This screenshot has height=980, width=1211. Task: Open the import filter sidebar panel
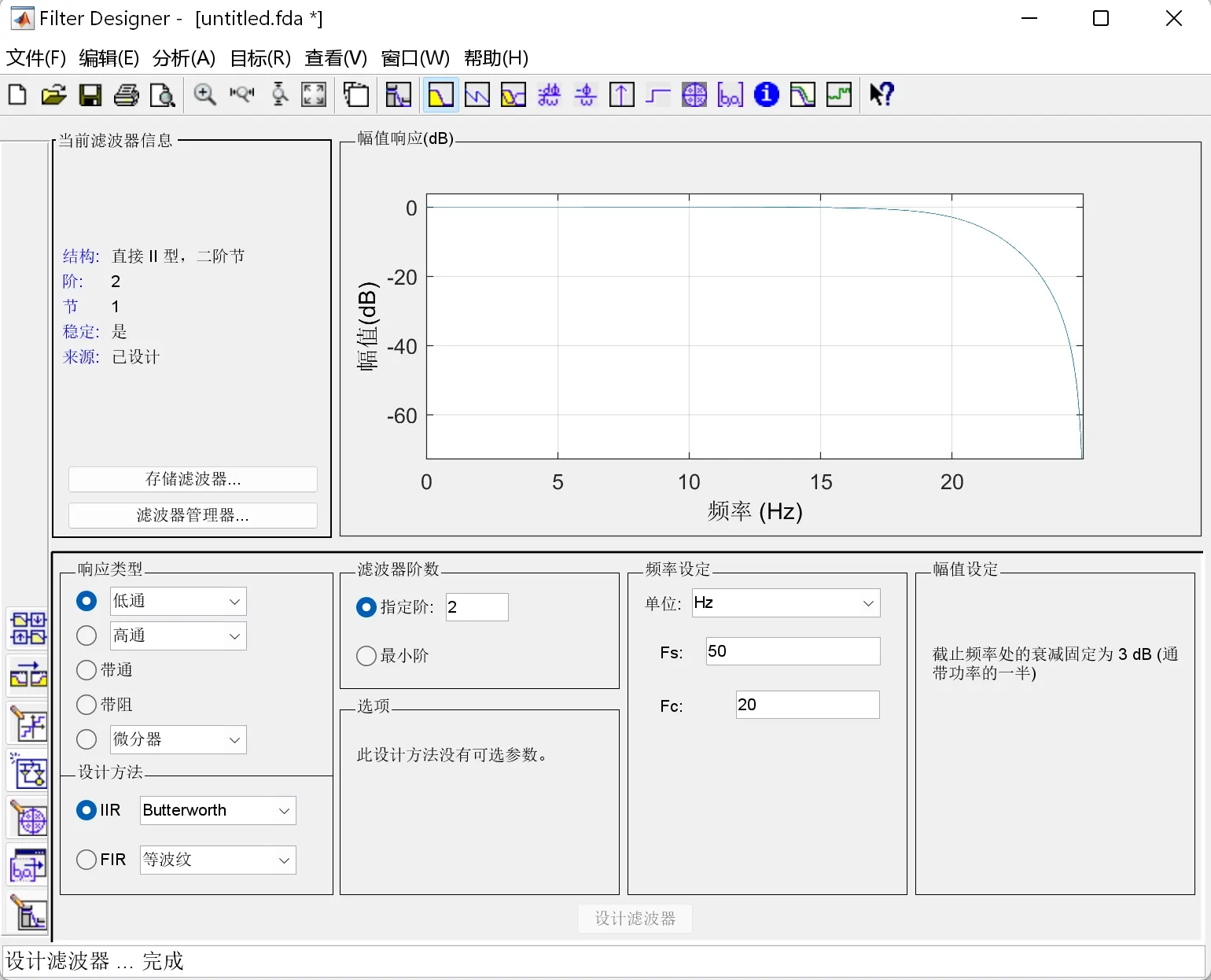point(28,866)
